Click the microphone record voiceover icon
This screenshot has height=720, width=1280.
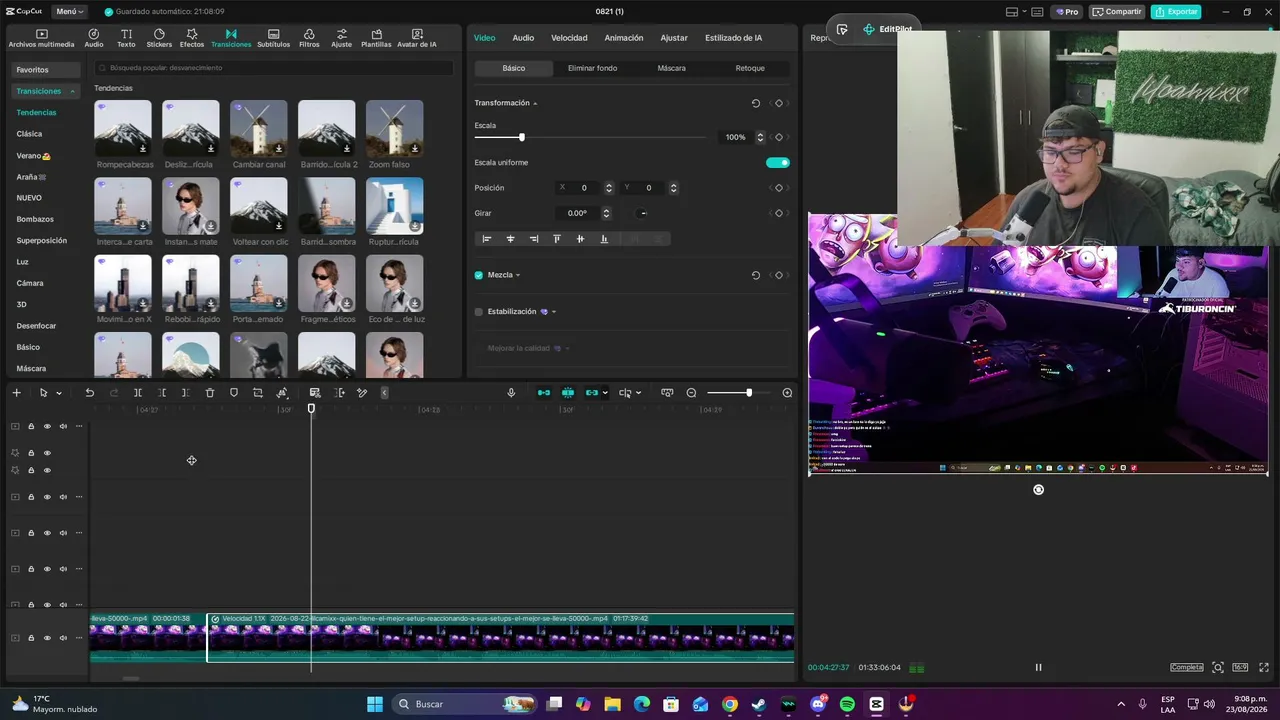click(511, 393)
